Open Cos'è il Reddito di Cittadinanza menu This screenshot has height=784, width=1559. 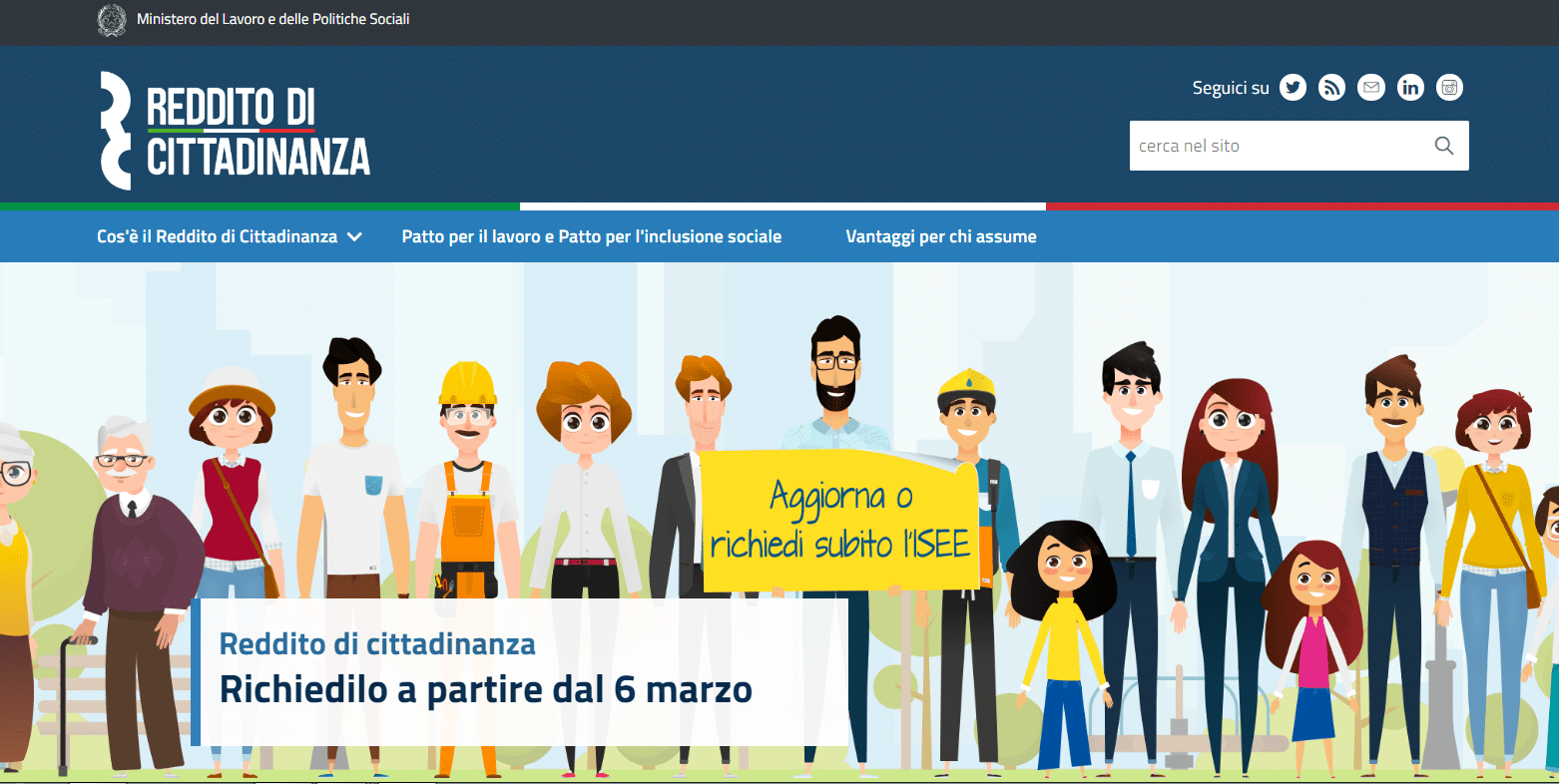[217, 237]
